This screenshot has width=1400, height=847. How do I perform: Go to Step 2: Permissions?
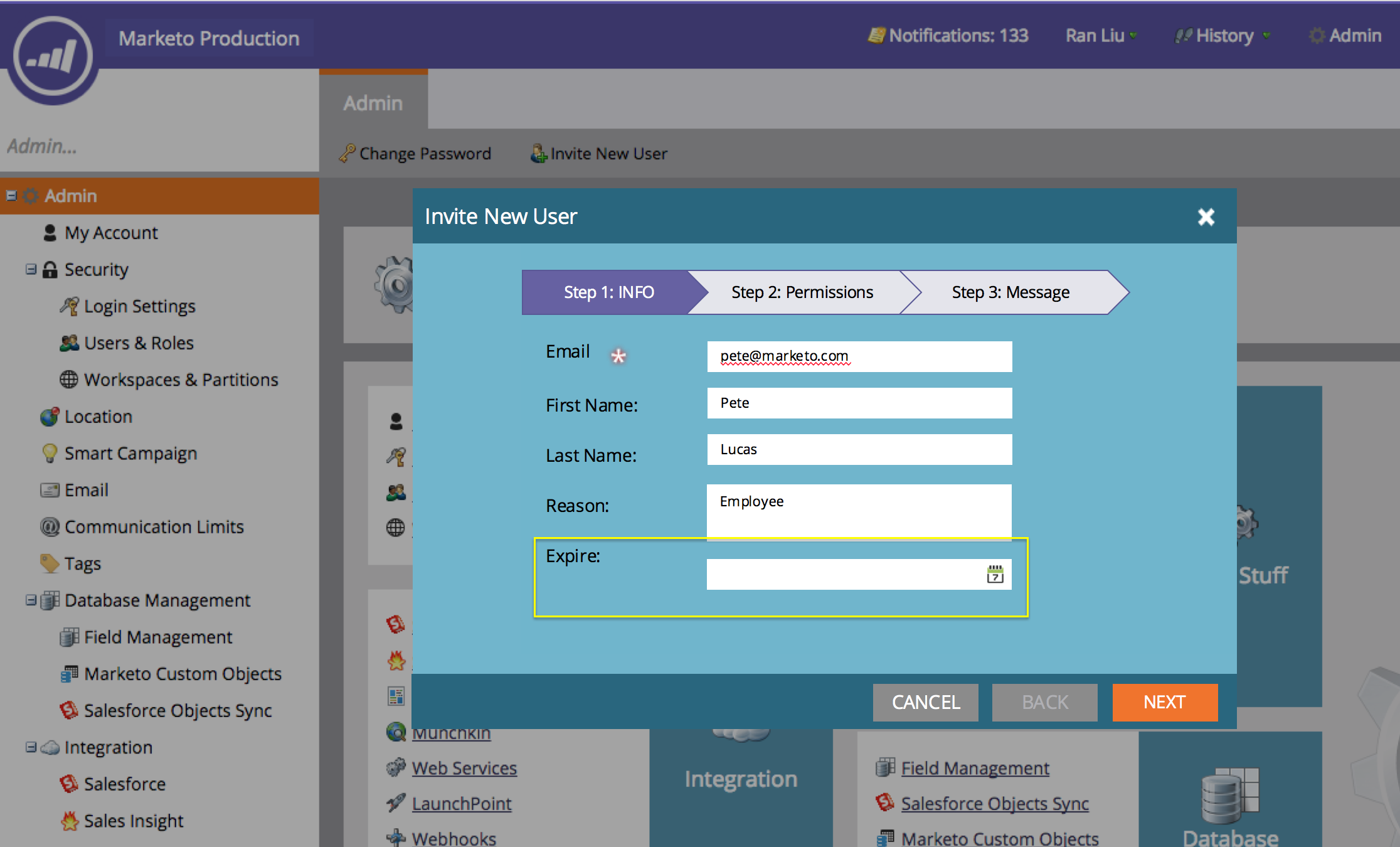(802, 292)
